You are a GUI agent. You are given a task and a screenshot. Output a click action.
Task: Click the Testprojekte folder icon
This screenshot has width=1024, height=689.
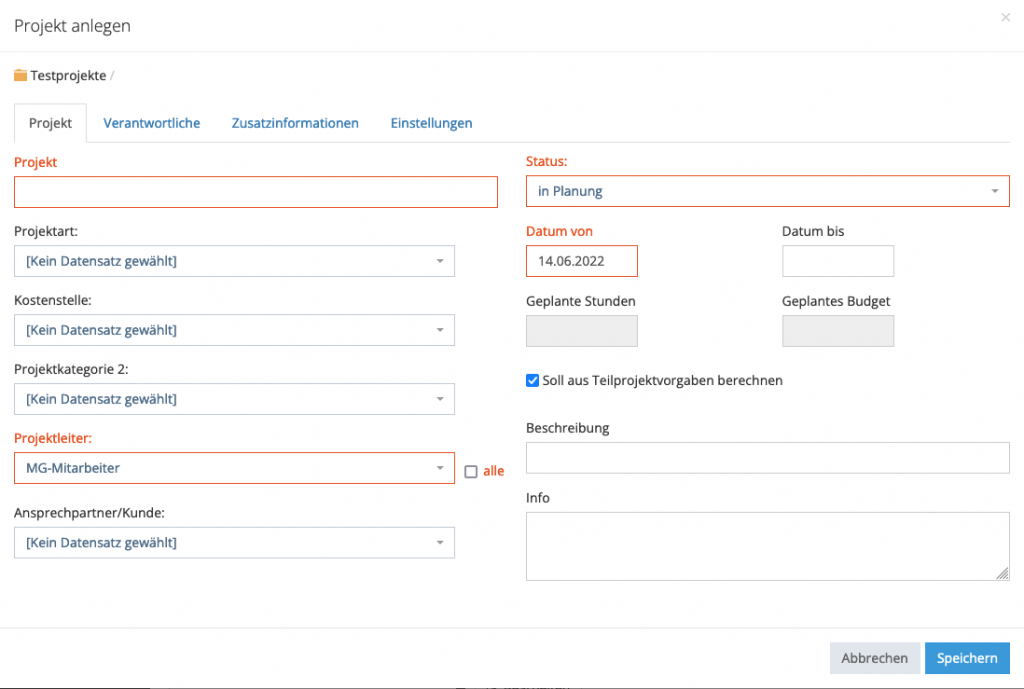21,76
